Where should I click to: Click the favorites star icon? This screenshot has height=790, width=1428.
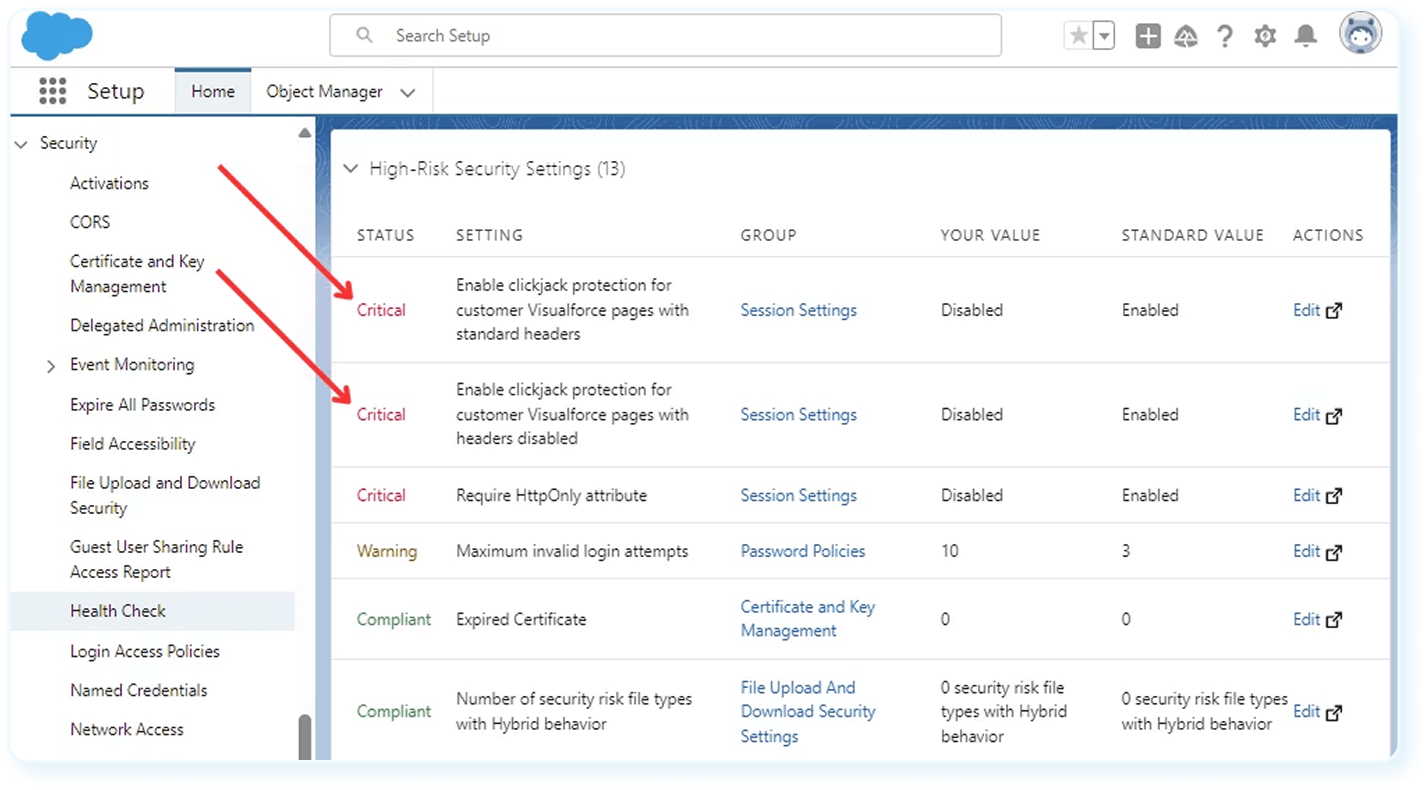[1078, 36]
